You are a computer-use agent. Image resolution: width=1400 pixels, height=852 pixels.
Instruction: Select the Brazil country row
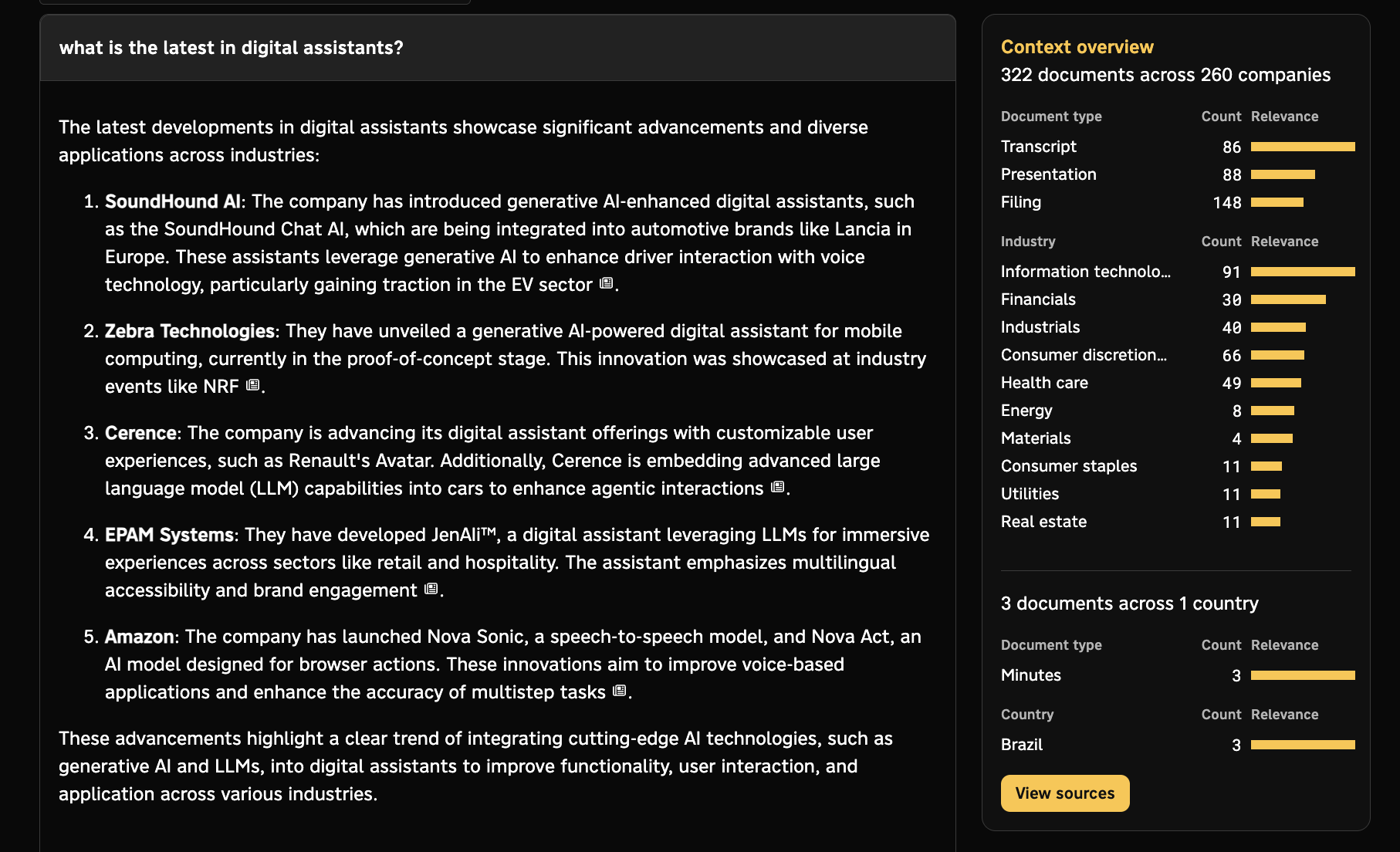pyautogui.click(x=1178, y=745)
